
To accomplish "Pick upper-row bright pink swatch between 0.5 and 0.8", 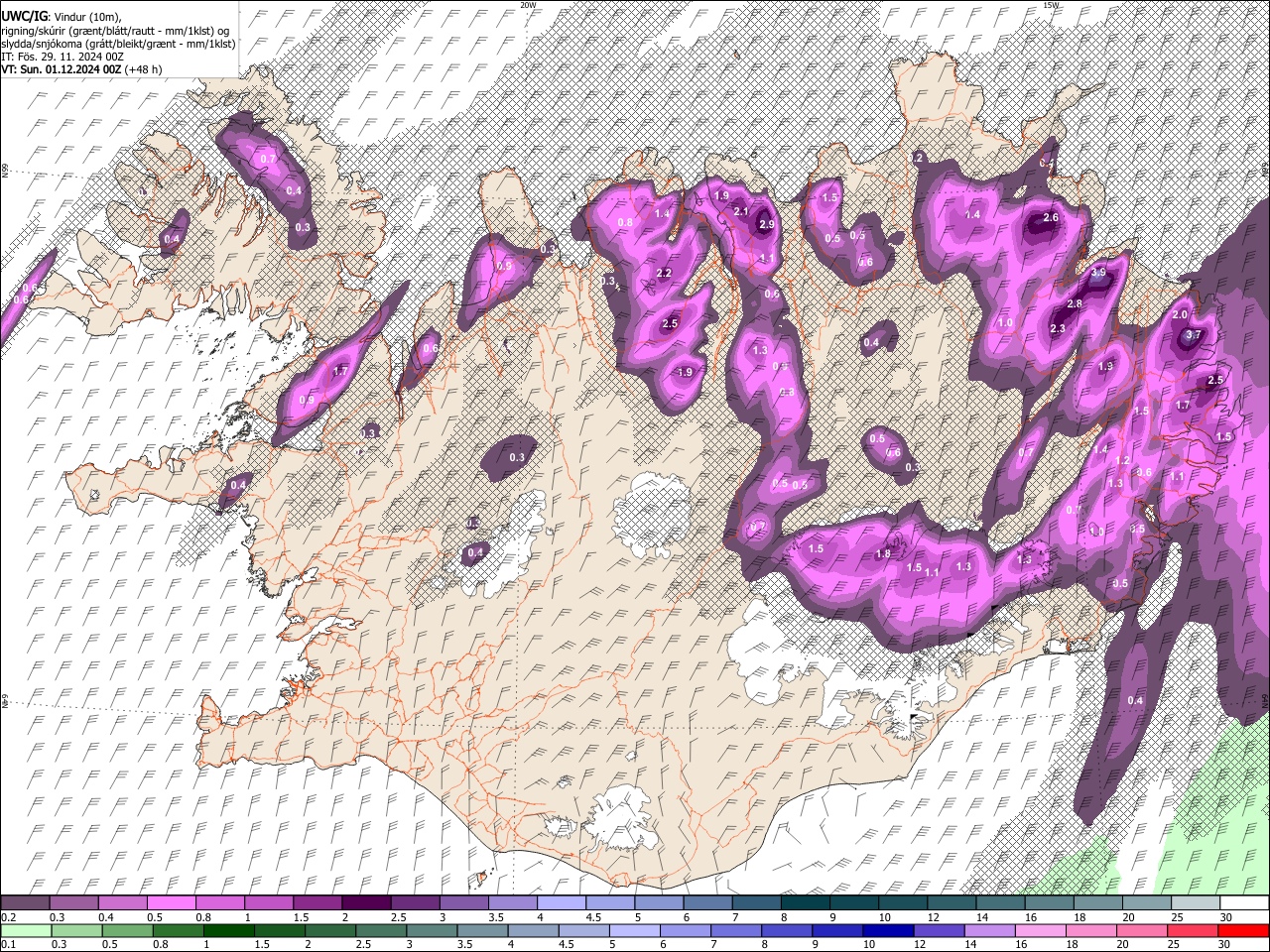I will (x=171, y=903).
